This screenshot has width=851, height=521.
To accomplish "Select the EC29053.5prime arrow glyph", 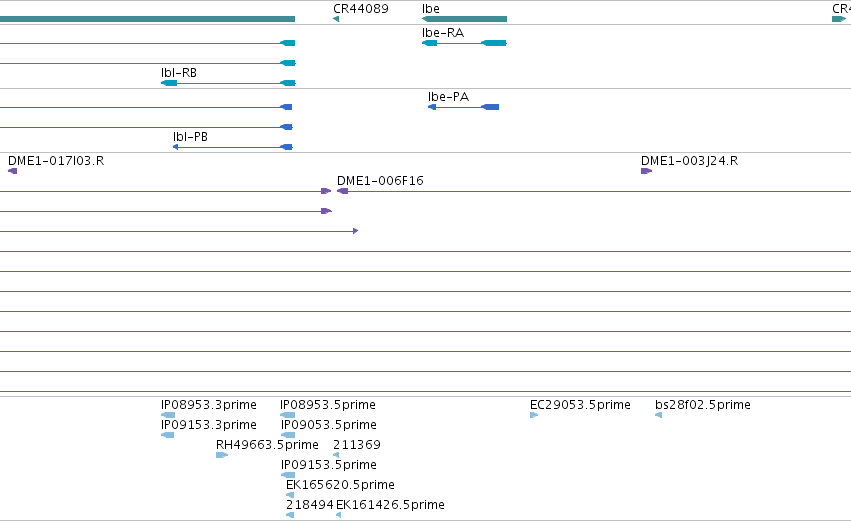I will point(534,415).
